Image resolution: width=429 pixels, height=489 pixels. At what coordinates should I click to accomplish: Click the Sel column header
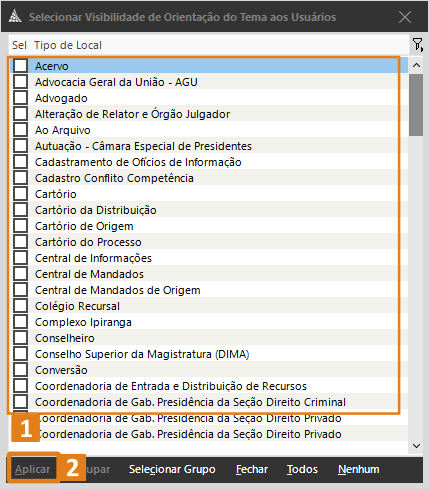click(x=19, y=45)
